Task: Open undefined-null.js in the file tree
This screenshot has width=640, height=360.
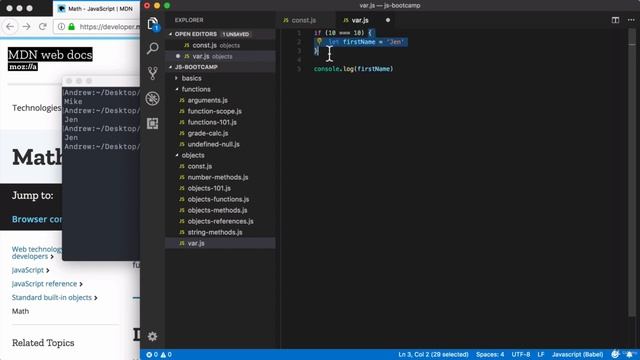Action: tap(213, 144)
